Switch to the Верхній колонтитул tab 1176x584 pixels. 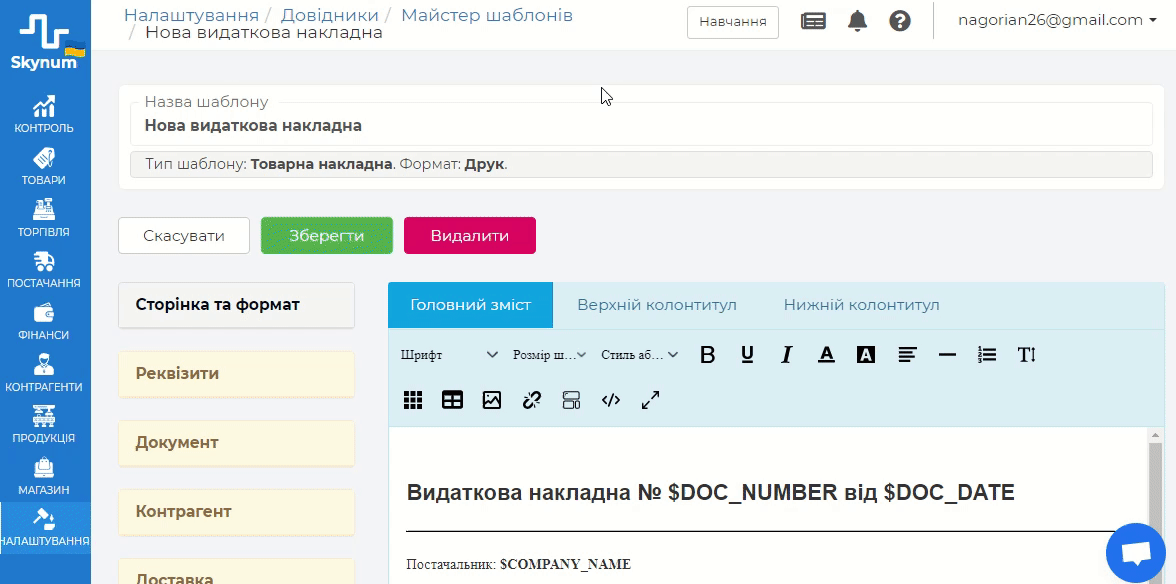pos(656,305)
